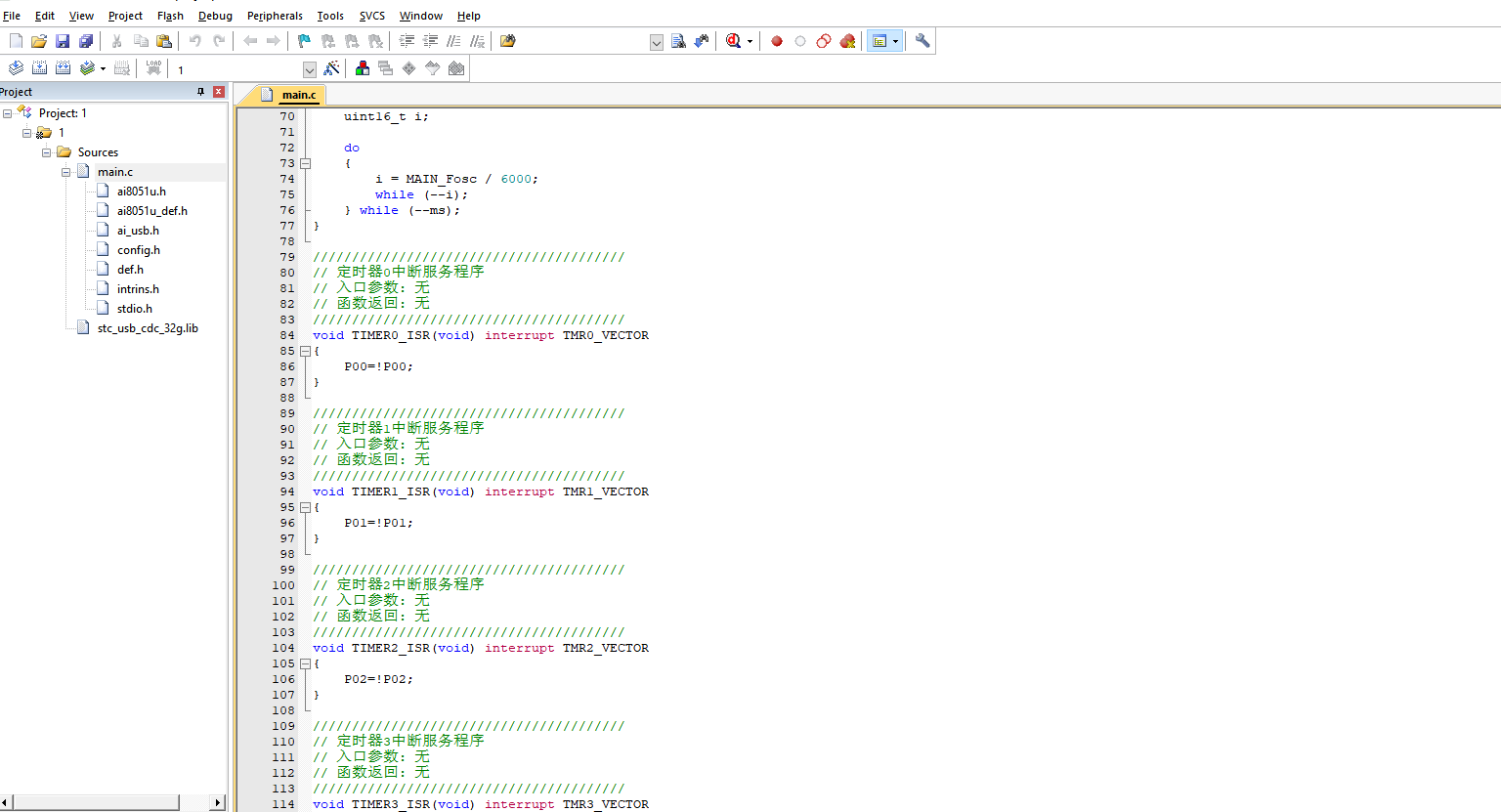
Task: Click the Indent selection icon
Action: pyautogui.click(x=407, y=41)
